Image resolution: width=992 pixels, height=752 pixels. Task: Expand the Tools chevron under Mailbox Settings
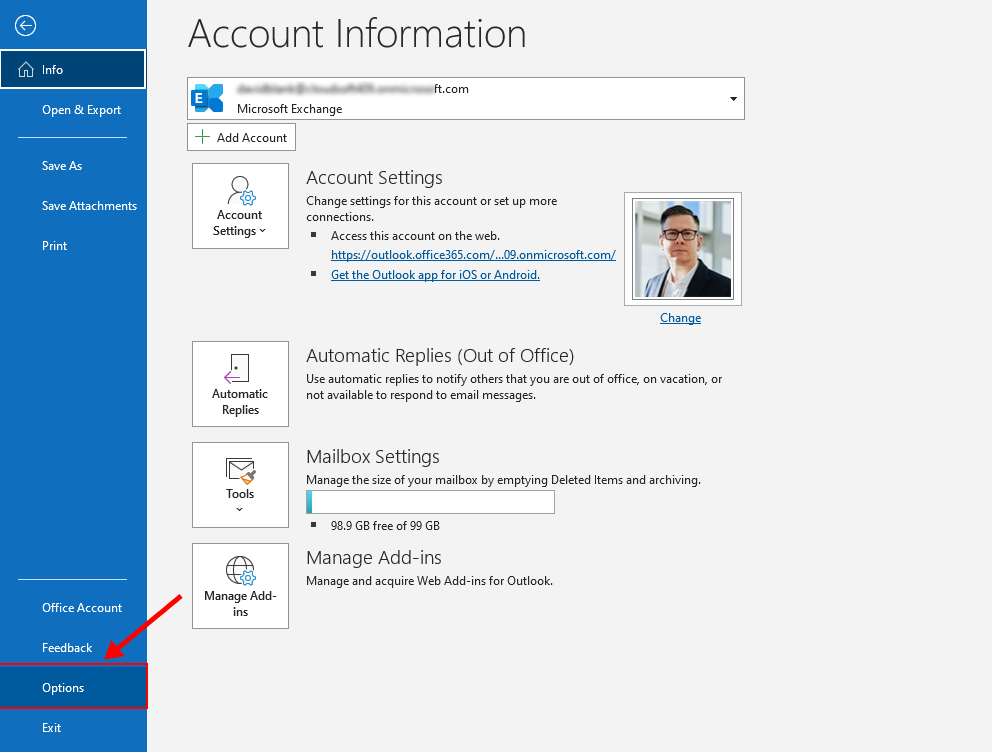(240, 510)
